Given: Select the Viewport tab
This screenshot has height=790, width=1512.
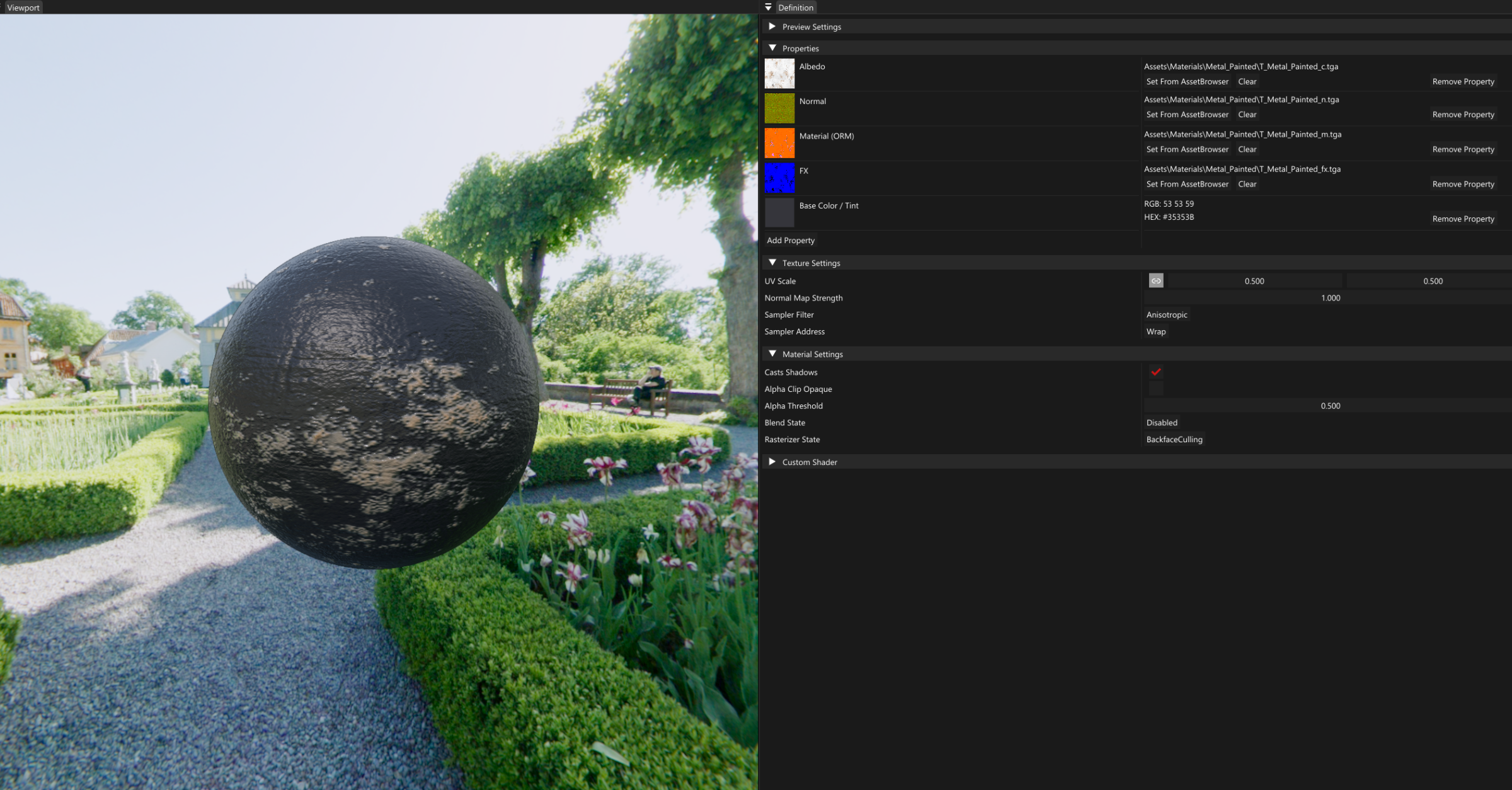Looking at the screenshot, I should click(x=23, y=8).
